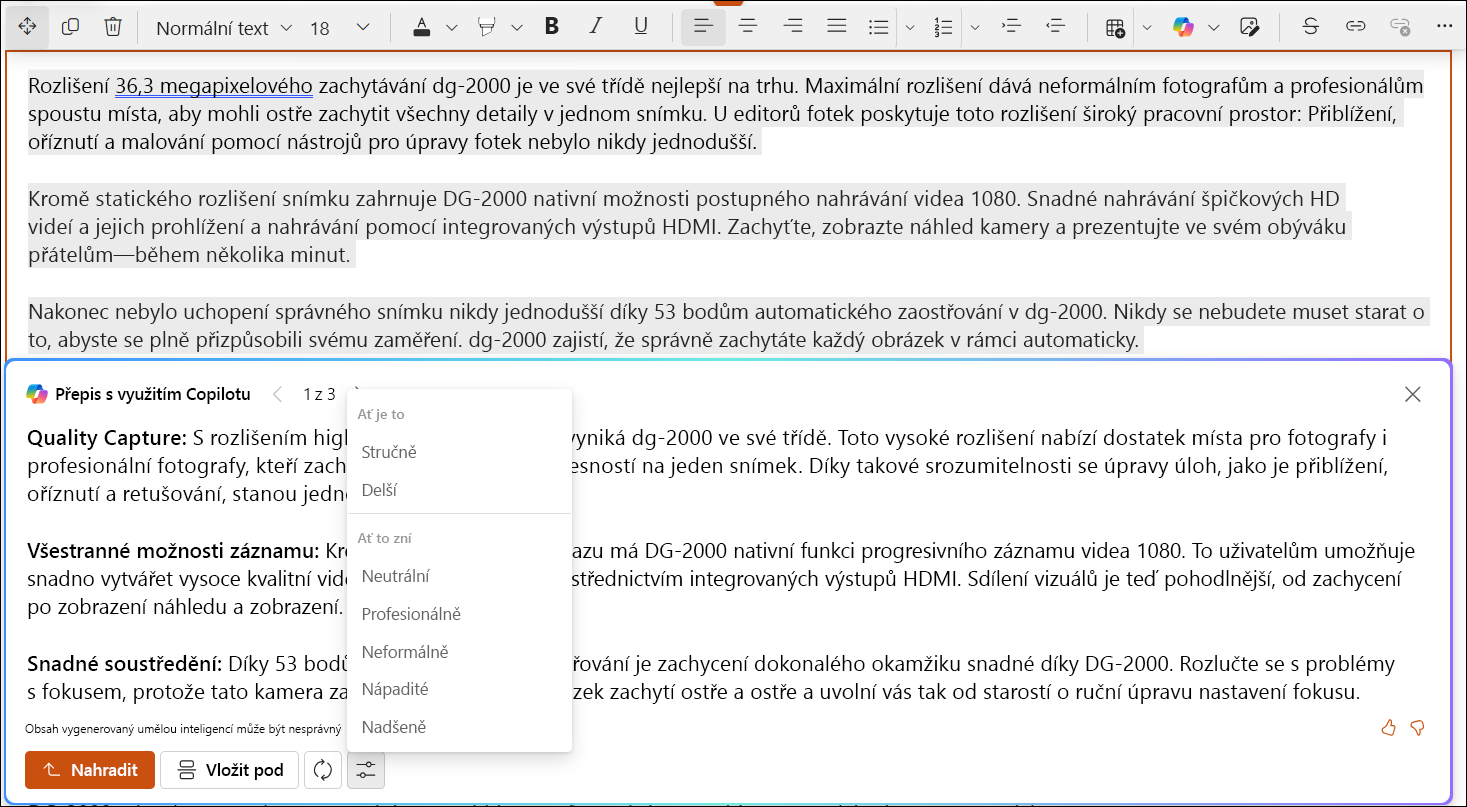Toggle underline formatting
This screenshot has width=1467, height=807.
[x=642, y=27]
